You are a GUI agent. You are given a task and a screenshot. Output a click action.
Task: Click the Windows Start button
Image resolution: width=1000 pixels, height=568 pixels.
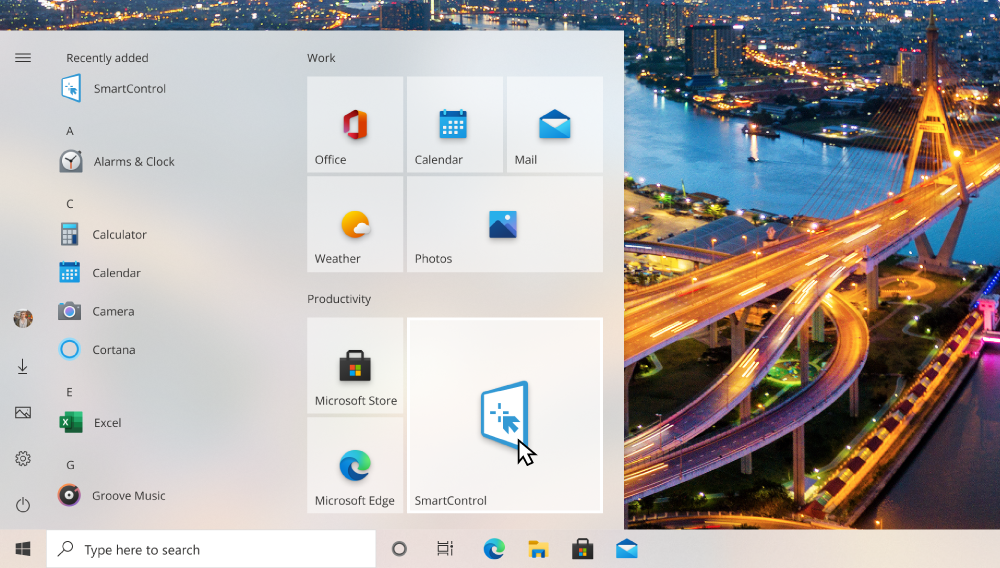click(x=23, y=549)
